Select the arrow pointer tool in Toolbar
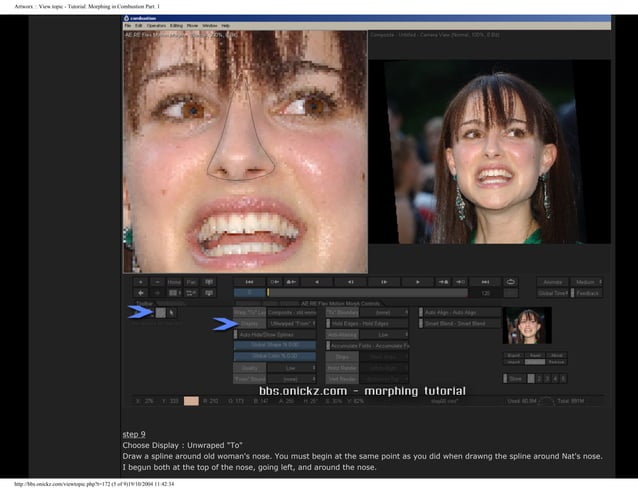The width and height of the screenshot is (638, 493). point(172,313)
